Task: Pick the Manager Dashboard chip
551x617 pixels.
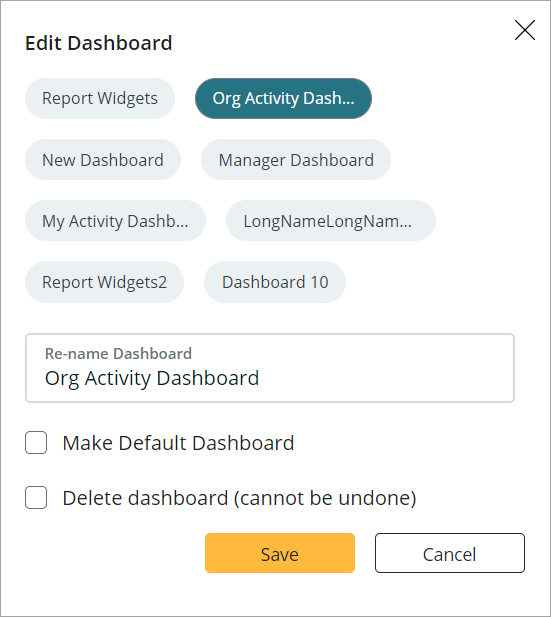Action: 296,160
